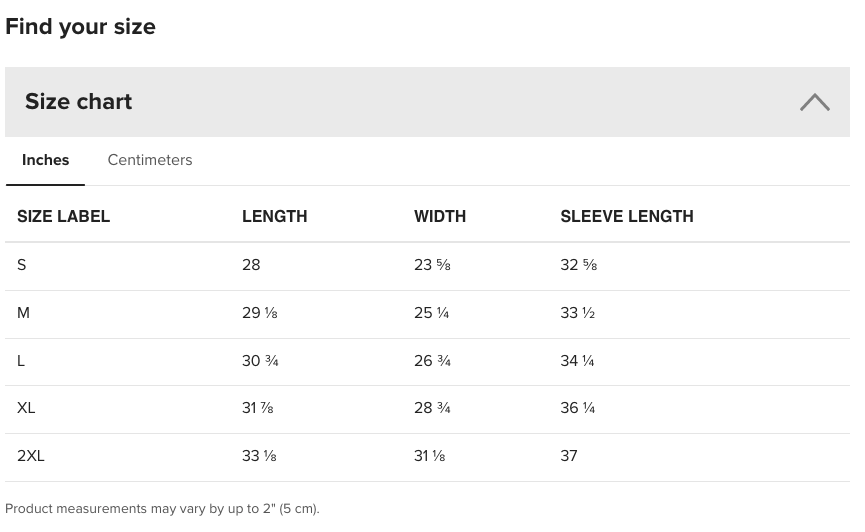Select the S size row label
Image resolution: width=865 pixels, height=532 pixels.
[22, 265]
